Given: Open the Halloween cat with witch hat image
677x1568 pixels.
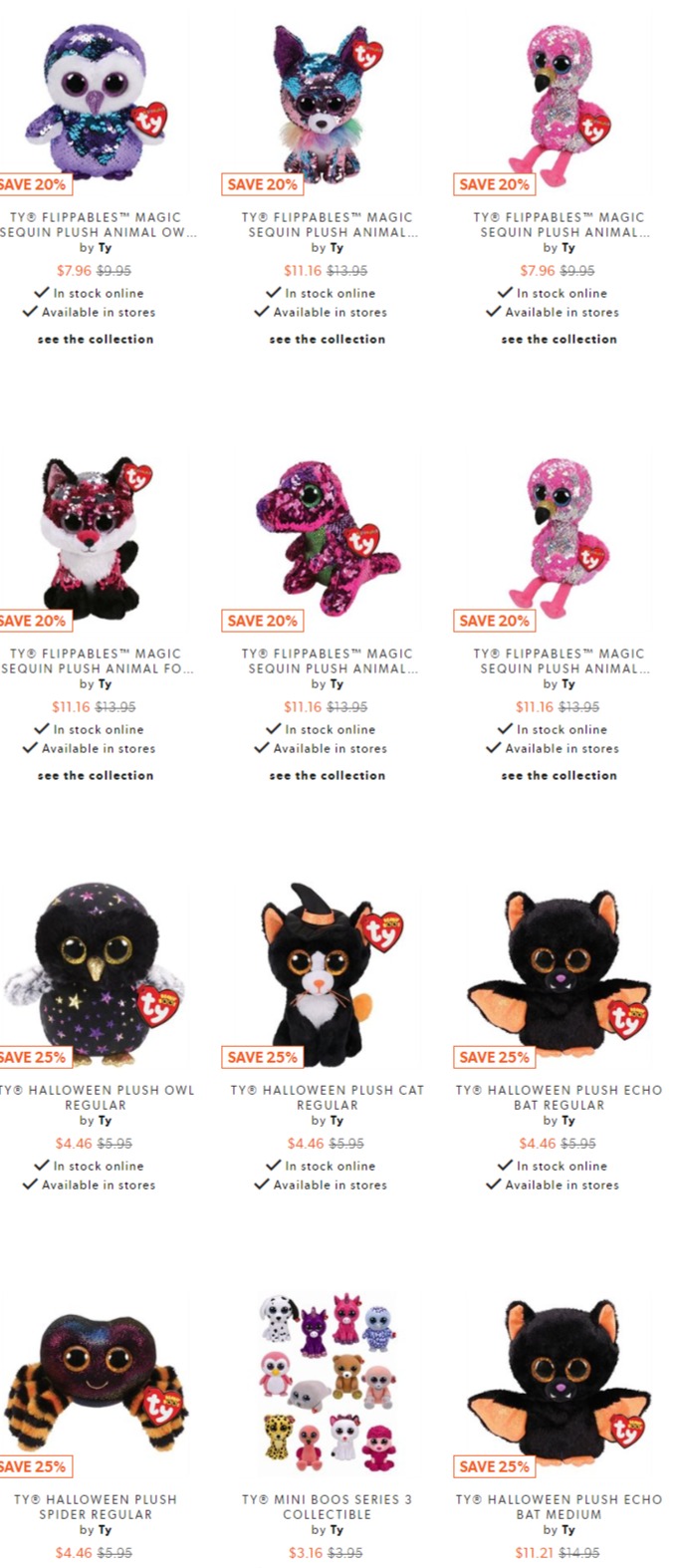Looking at the screenshot, I should point(327,977).
